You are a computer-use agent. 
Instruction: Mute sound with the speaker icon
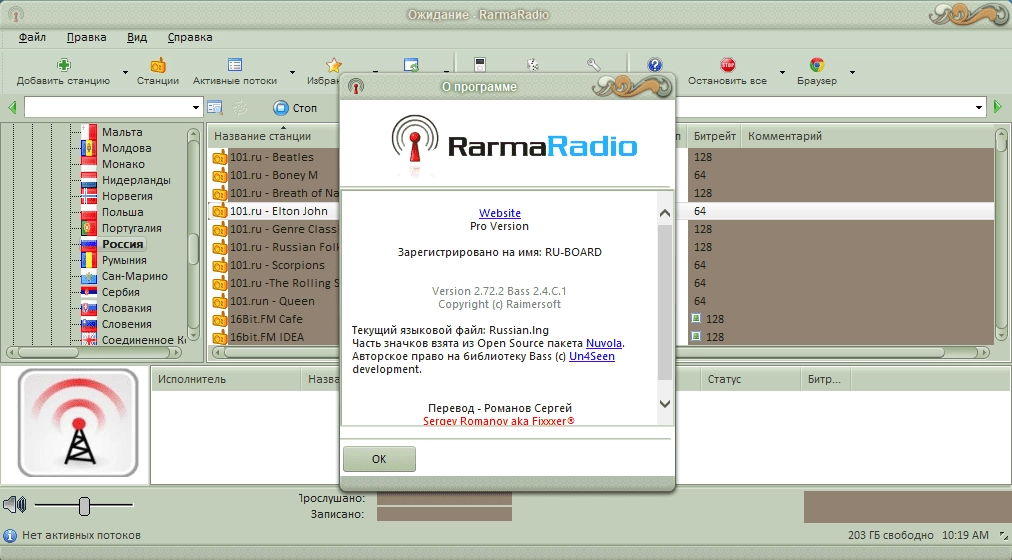14,505
